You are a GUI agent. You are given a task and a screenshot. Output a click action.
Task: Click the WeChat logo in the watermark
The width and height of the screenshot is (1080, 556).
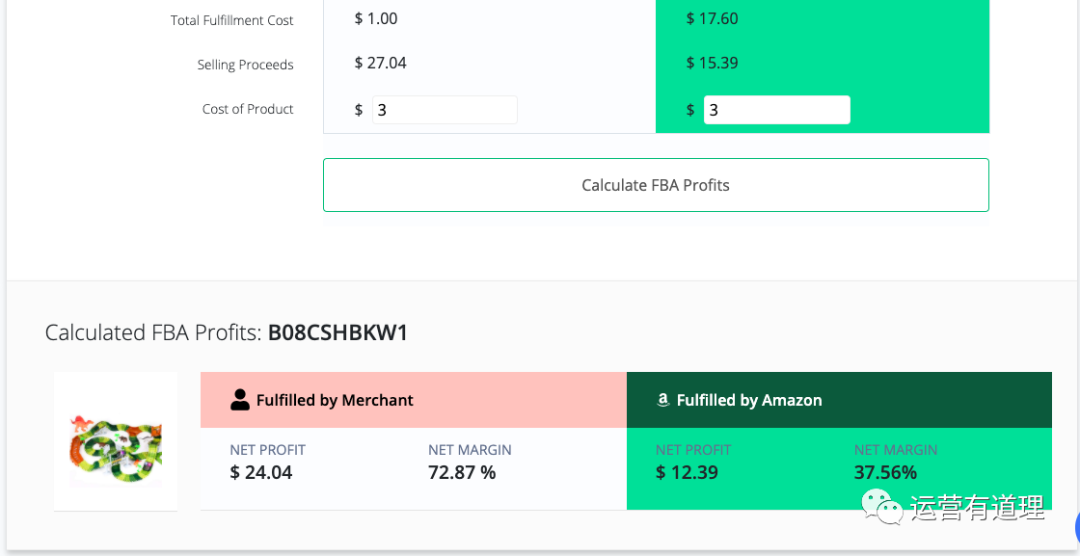884,507
